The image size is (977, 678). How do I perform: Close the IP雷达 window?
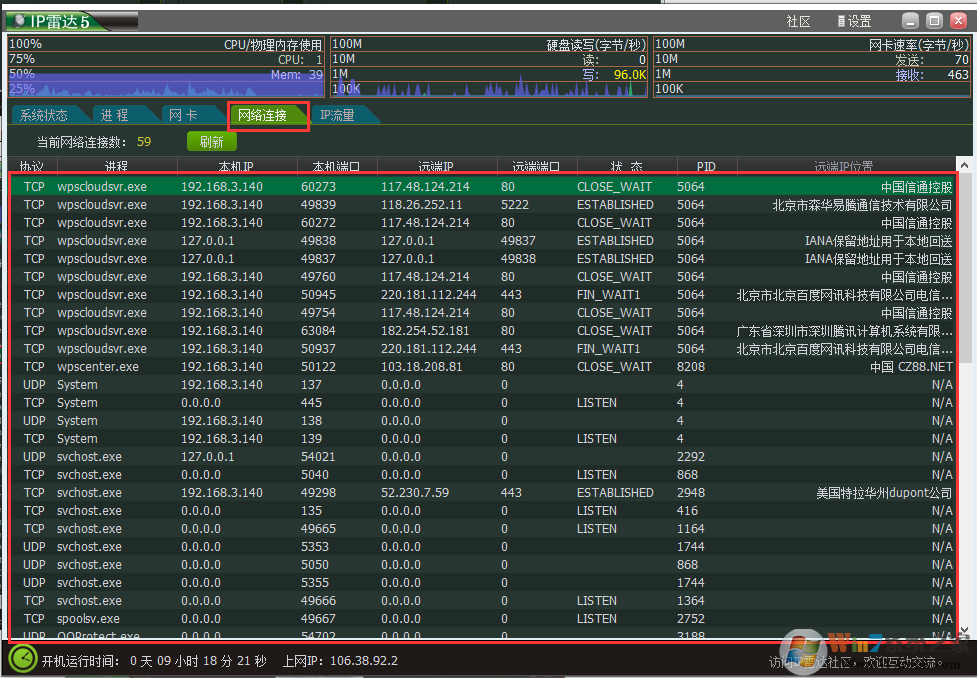click(958, 21)
